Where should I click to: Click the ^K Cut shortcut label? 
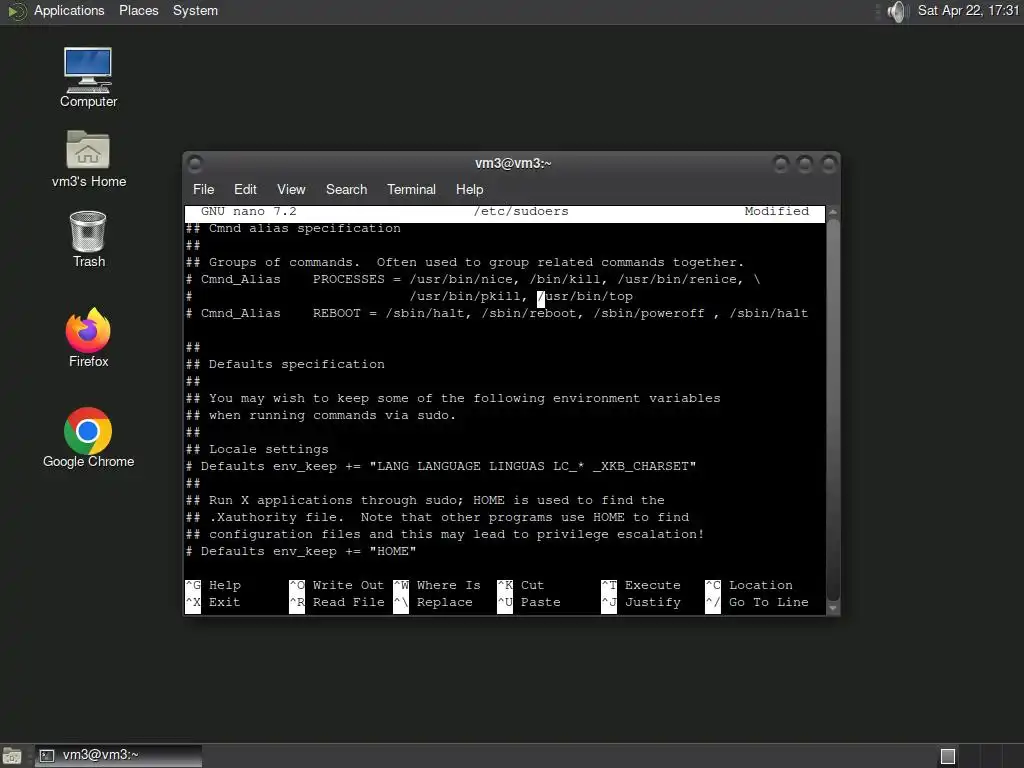(520, 585)
